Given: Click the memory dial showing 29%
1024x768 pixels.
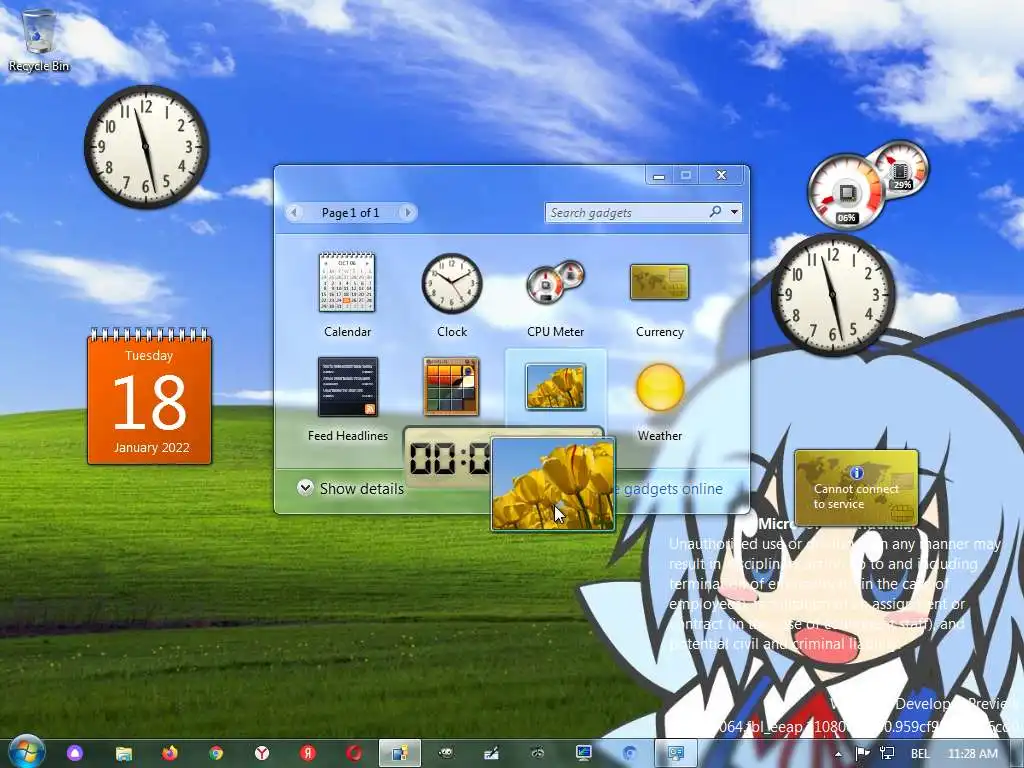Looking at the screenshot, I should (x=901, y=168).
